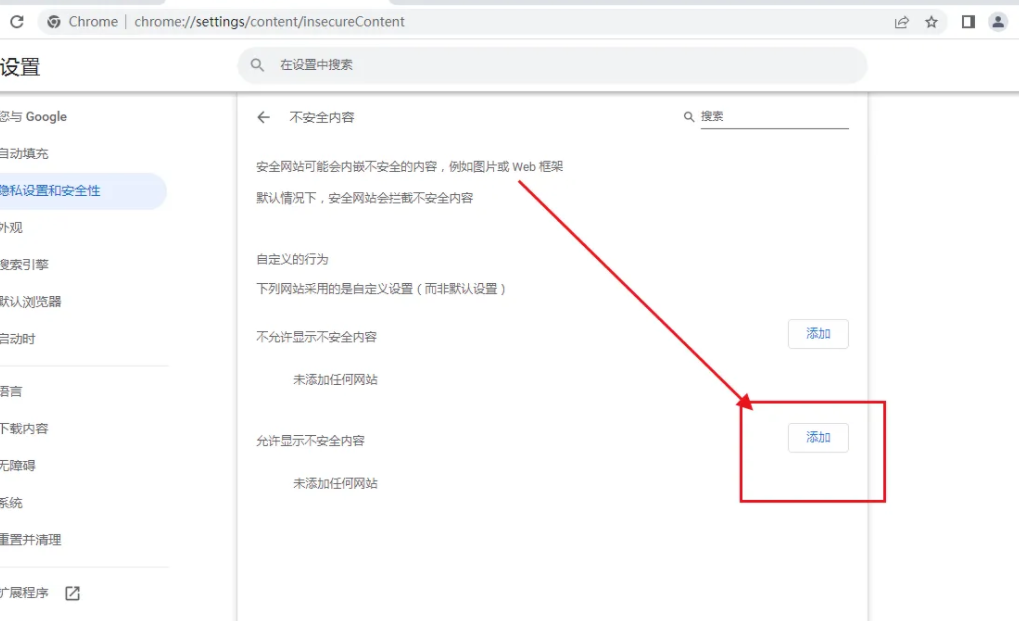Click the 允许显示不安全内容 label
This screenshot has height=621, width=1019.
tap(310, 441)
